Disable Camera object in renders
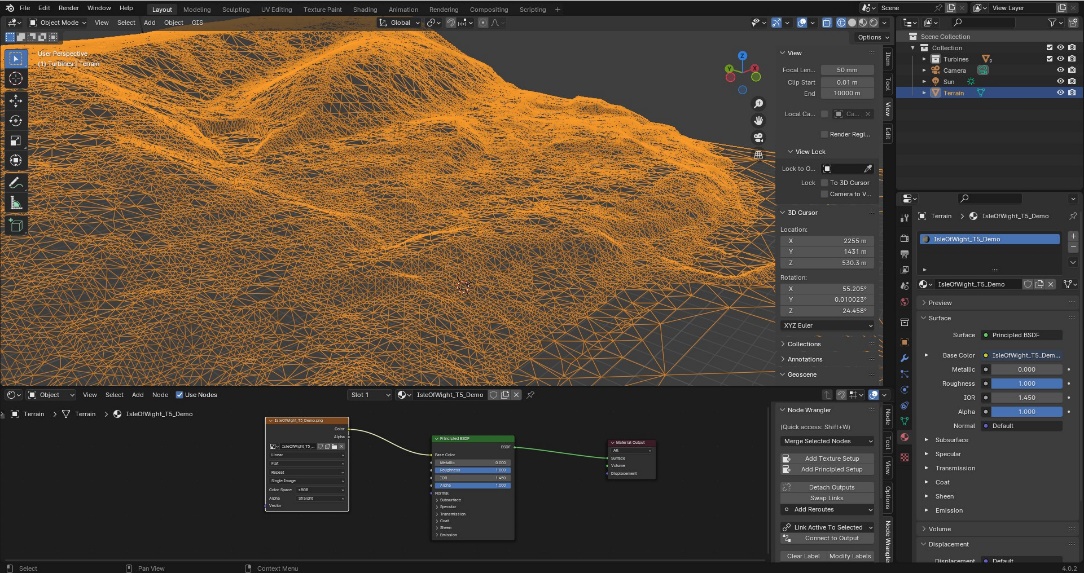Screen dimensions: 1084x573 [x=1072, y=71]
